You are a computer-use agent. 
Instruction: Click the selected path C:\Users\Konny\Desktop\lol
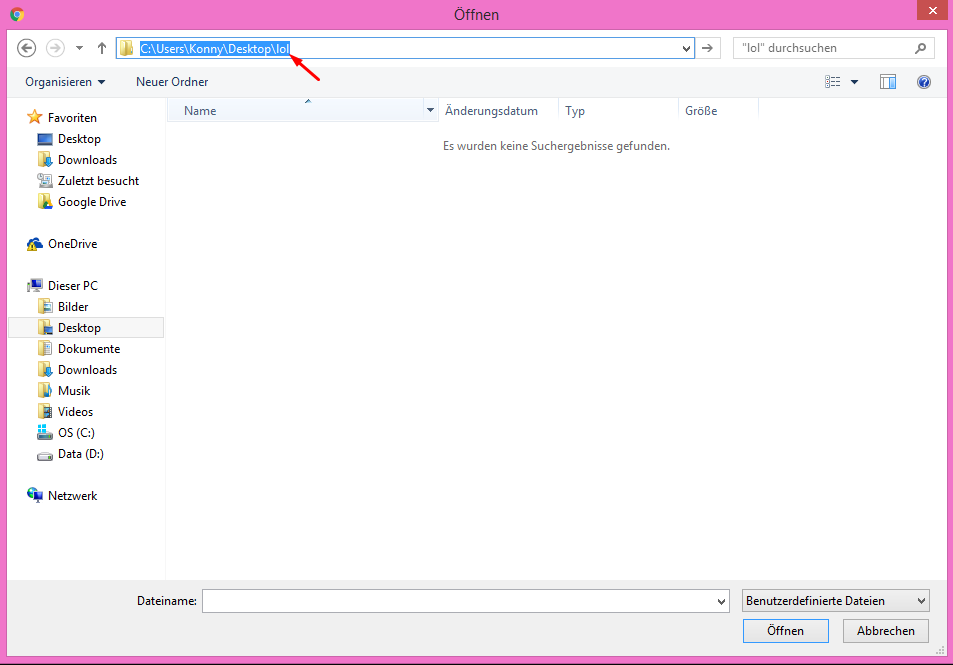pyautogui.click(x=215, y=49)
